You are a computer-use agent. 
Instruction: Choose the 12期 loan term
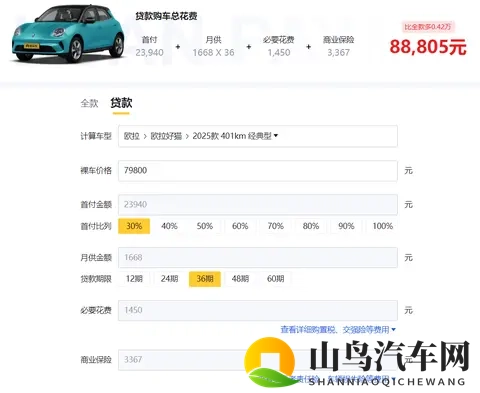134,279
